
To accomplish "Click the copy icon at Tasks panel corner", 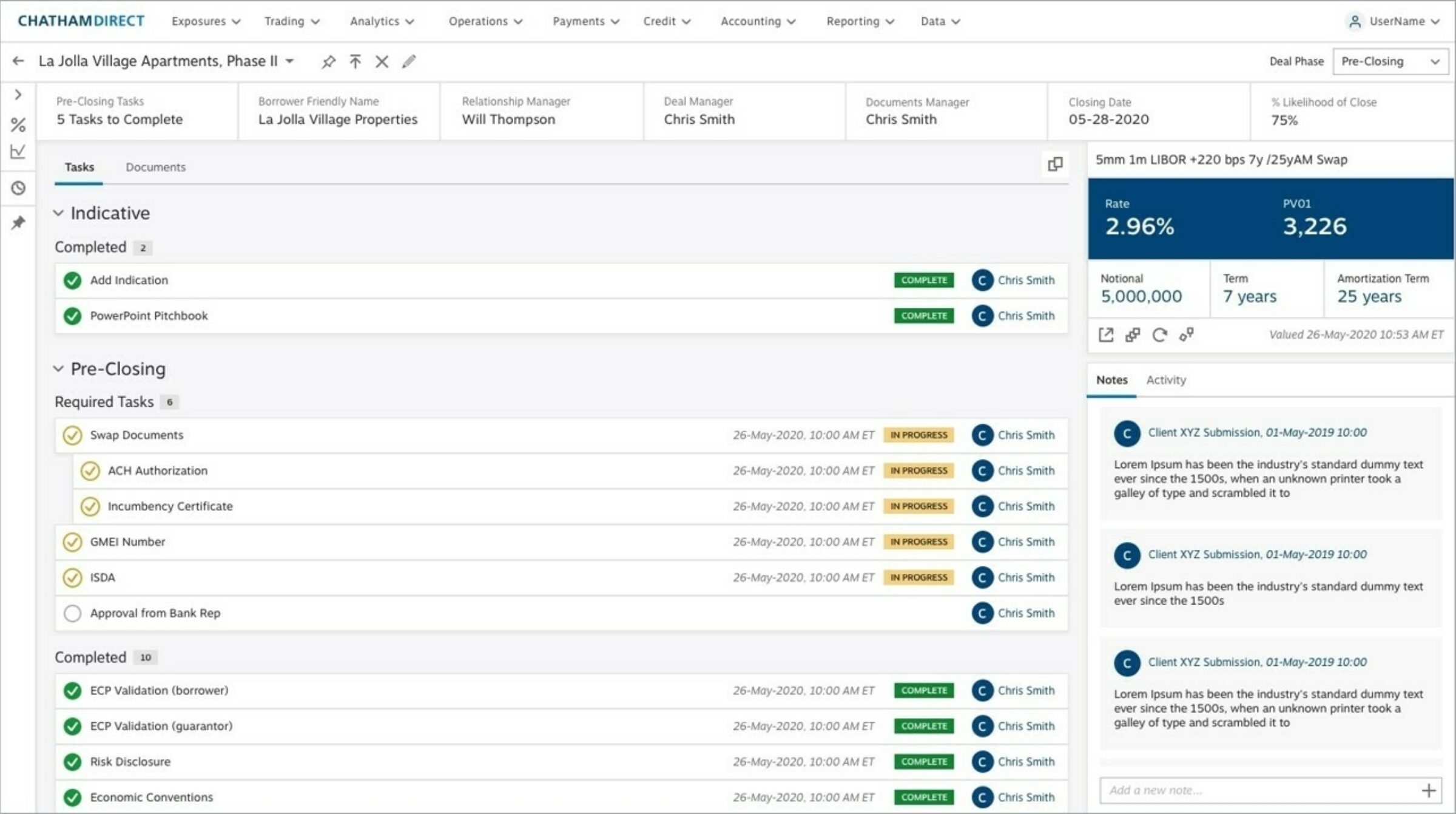I will click(1055, 164).
